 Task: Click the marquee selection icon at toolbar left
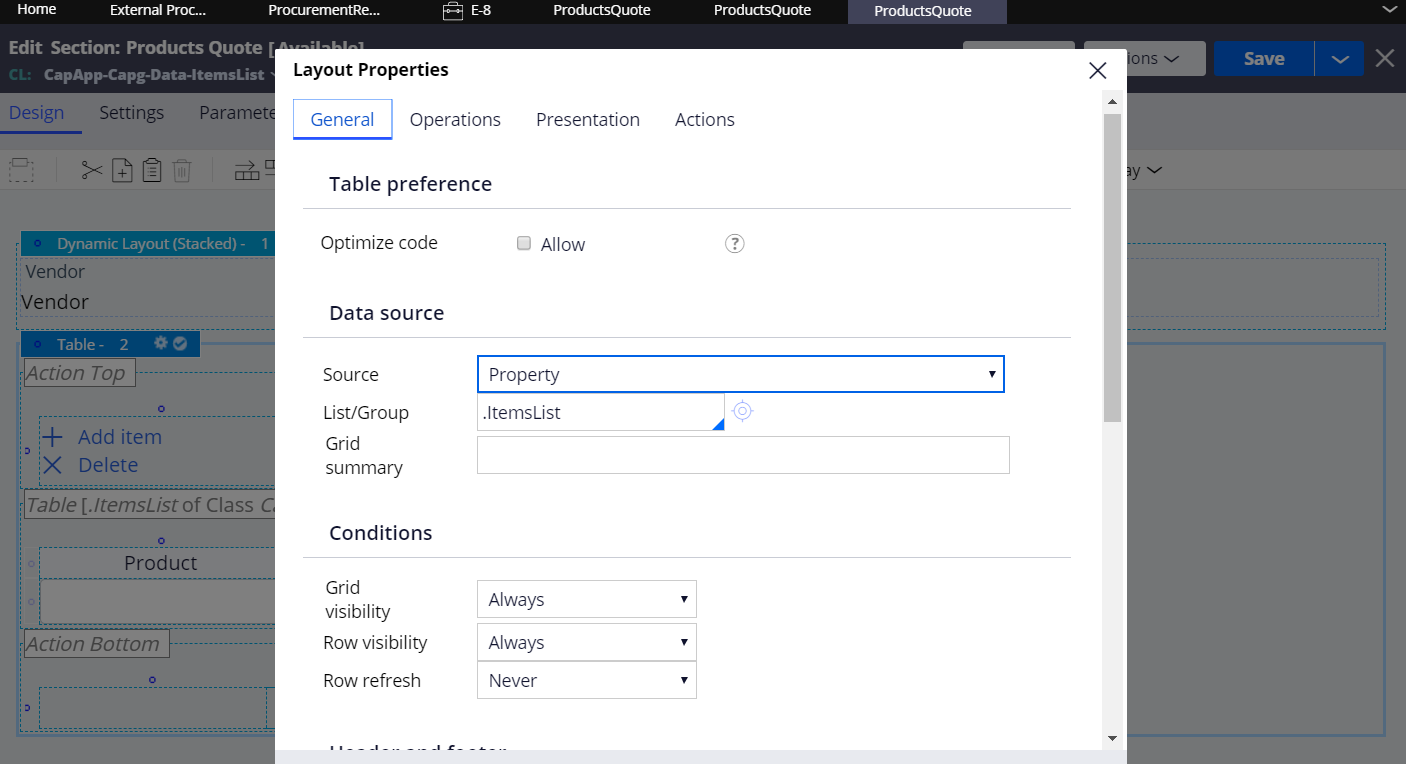(x=21, y=169)
